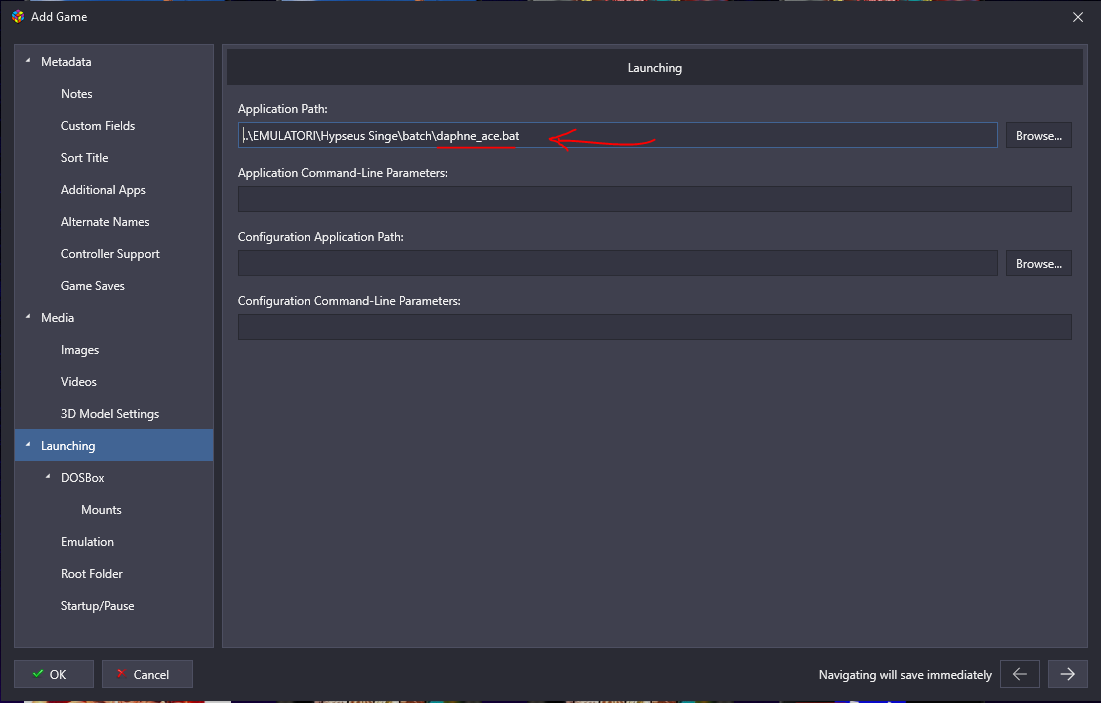Select Mounts under DOSBox
Screen dimensions: 1101x703
[x=101, y=510]
